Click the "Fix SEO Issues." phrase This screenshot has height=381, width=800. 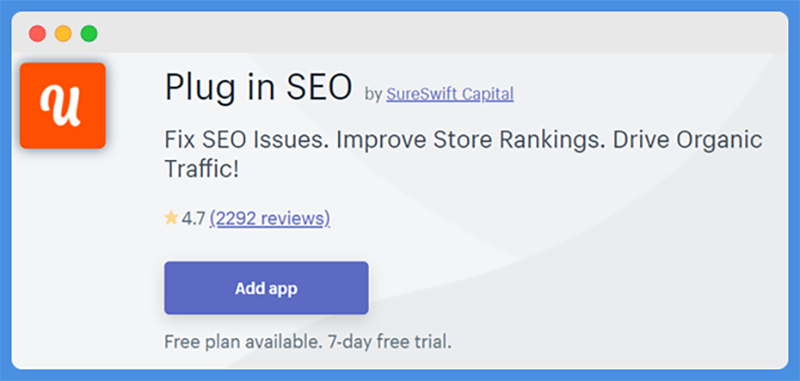coord(246,140)
